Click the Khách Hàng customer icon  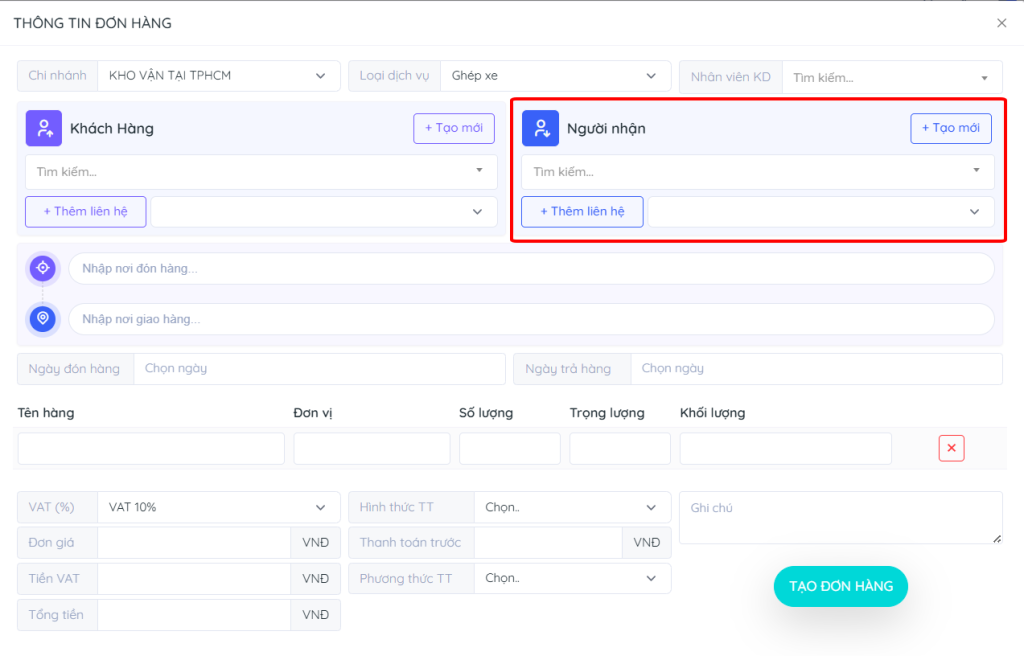coord(44,128)
